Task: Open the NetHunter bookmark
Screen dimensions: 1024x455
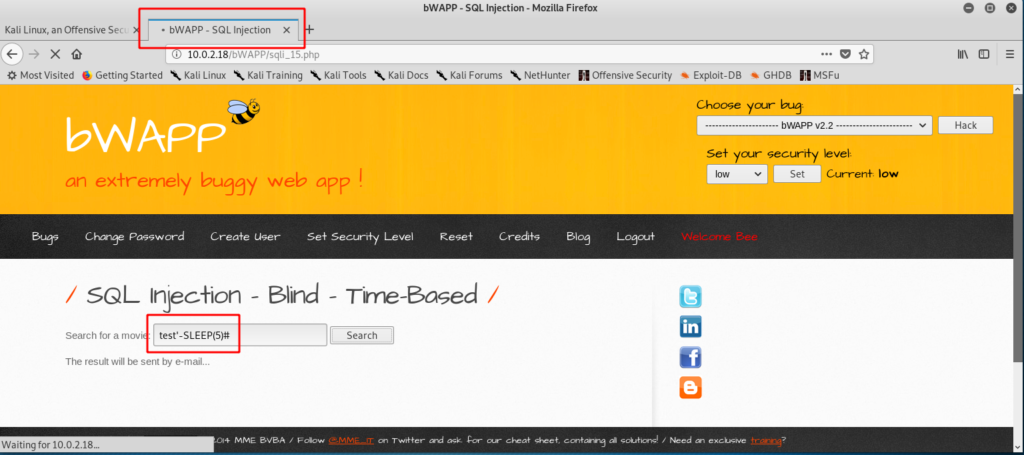Action: click(x=540, y=75)
